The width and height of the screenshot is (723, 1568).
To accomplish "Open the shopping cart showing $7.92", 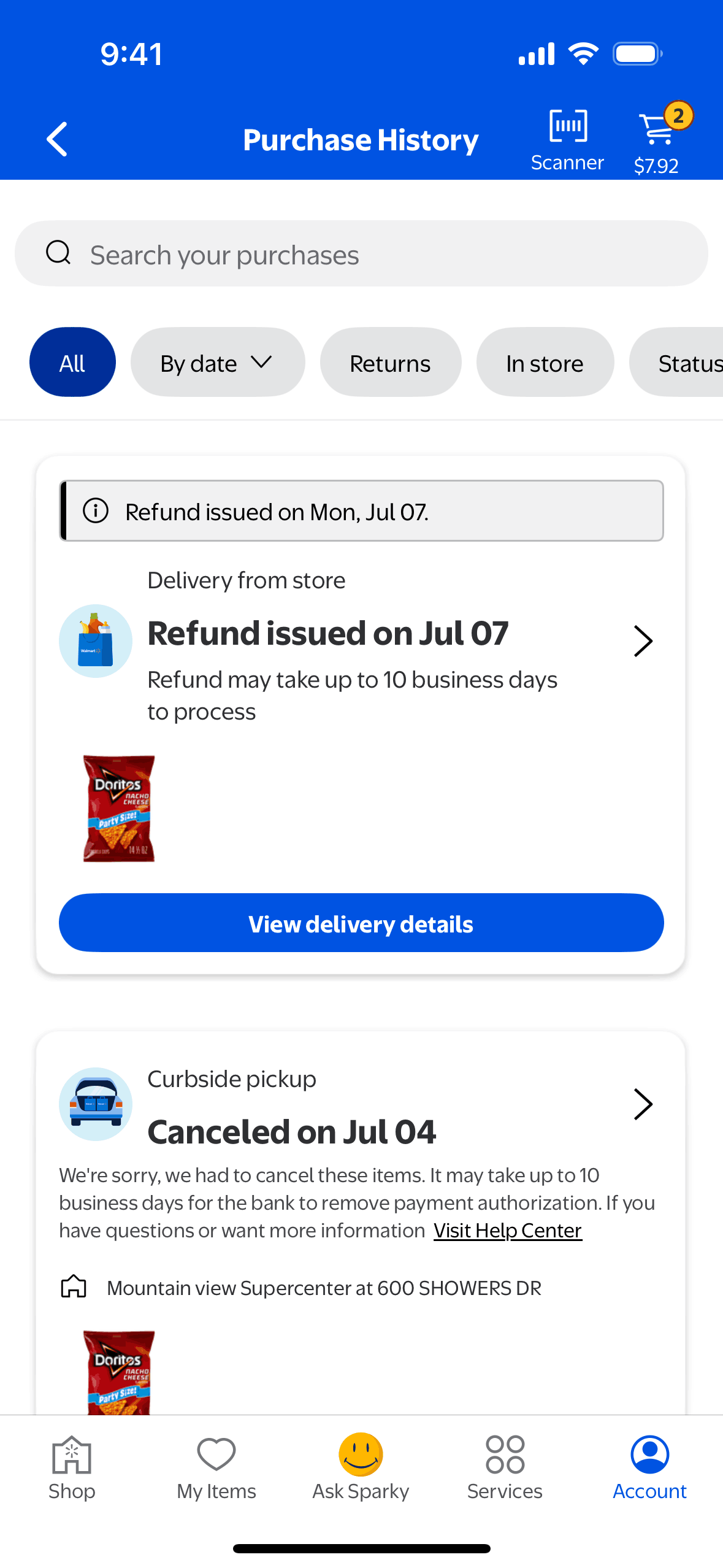I will (657, 139).
